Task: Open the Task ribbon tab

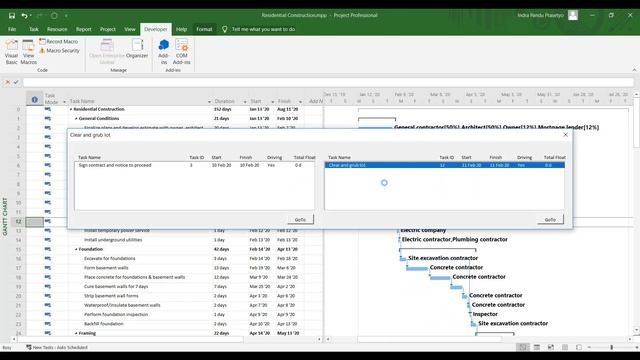Action: click(33, 29)
